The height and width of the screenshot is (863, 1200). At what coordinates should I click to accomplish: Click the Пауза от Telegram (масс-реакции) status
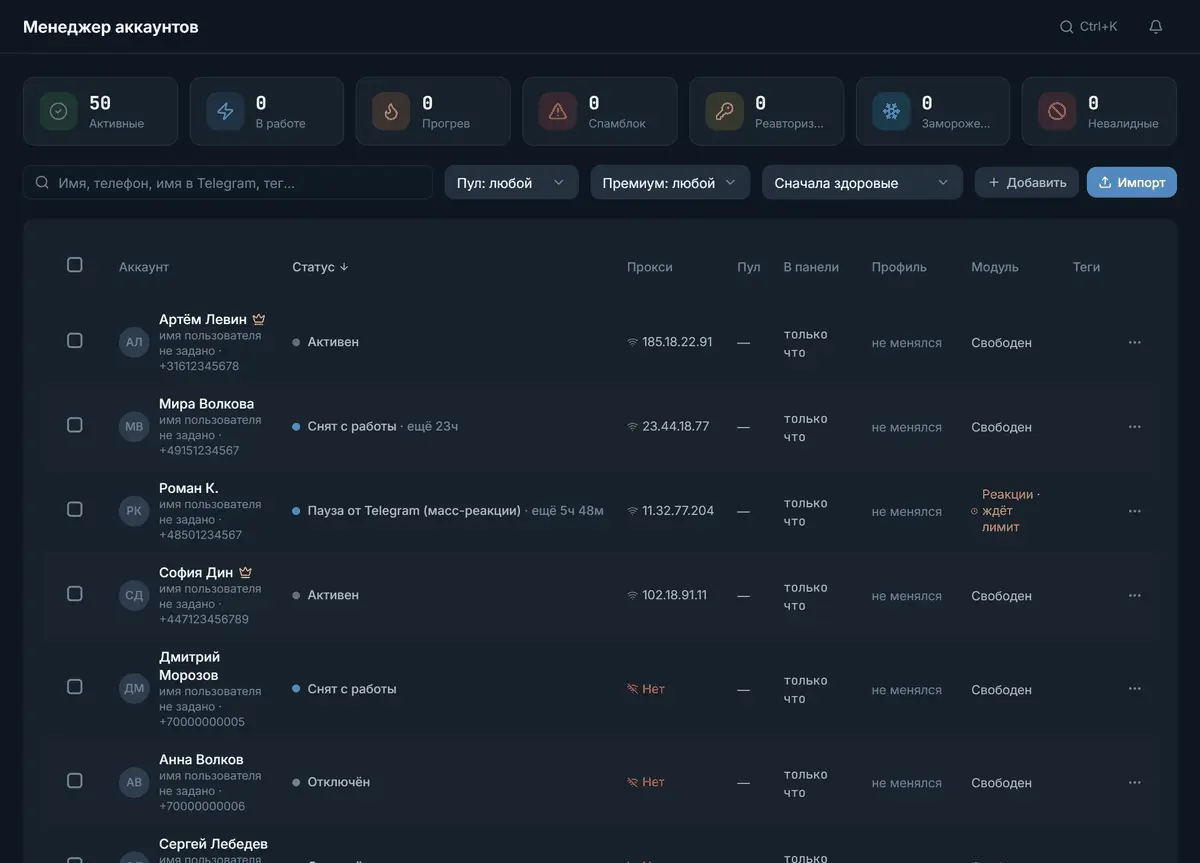tap(414, 510)
